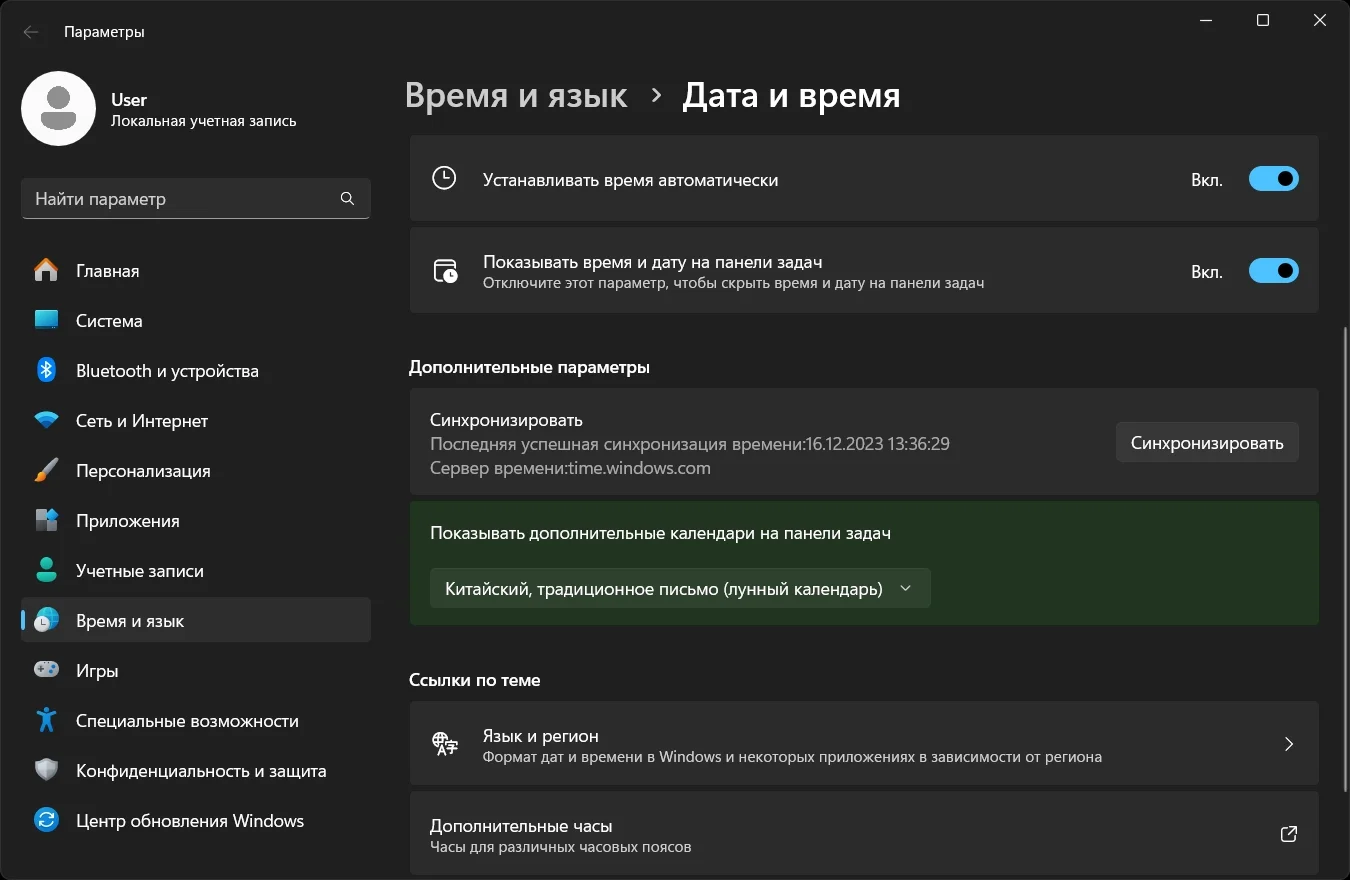The image size is (1350, 880).
Task: Click the Синхронизировать button
Action: tap(1207, 442)
